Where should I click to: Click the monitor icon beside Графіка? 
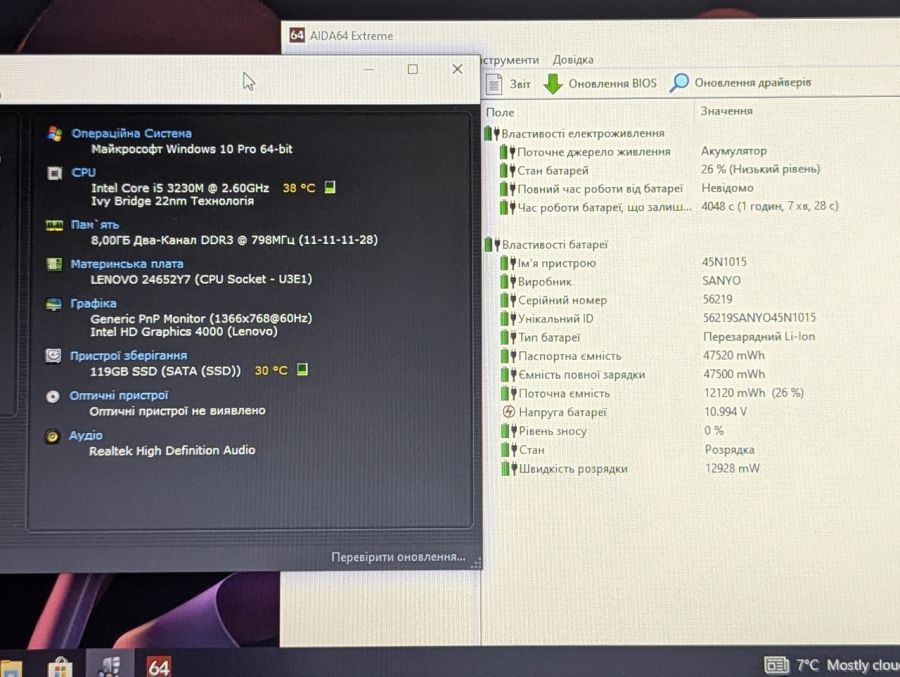[53, 304]
